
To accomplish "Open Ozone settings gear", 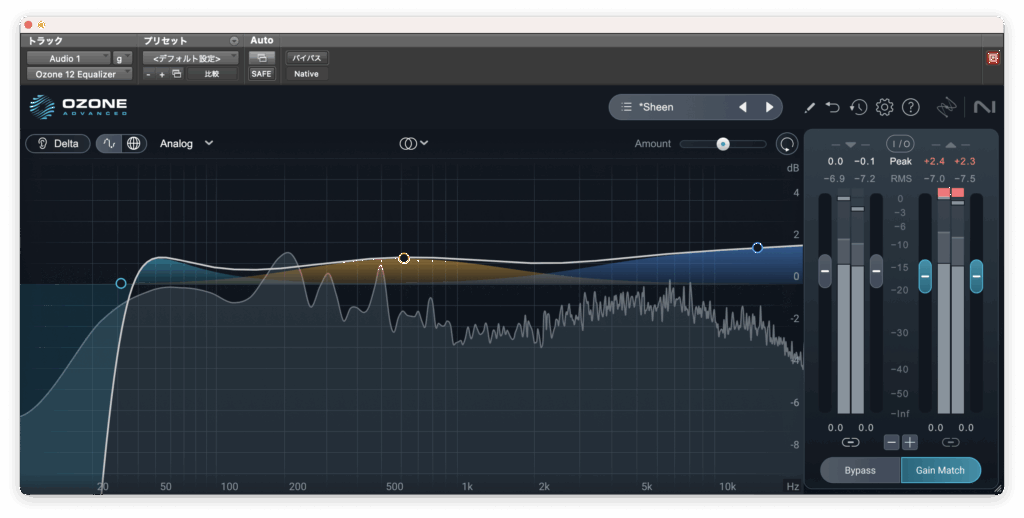I will point(884,107).
